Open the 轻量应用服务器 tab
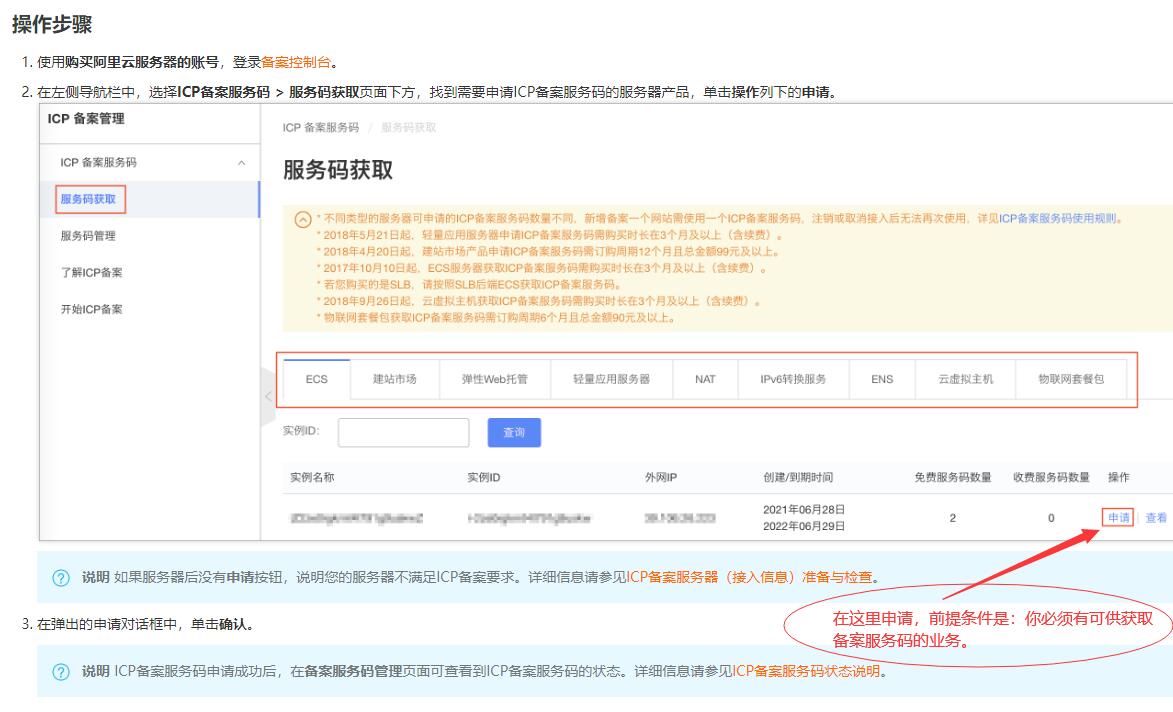 611,379
